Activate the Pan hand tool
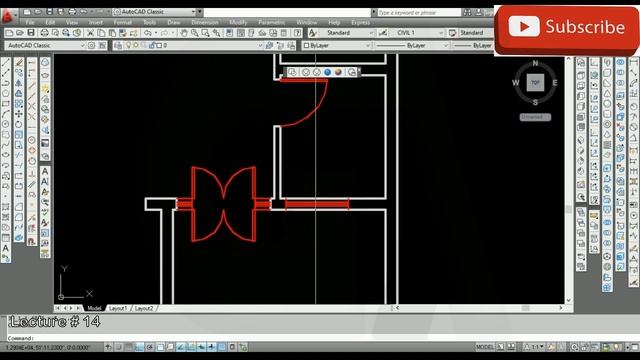 [x=184, y=33]
